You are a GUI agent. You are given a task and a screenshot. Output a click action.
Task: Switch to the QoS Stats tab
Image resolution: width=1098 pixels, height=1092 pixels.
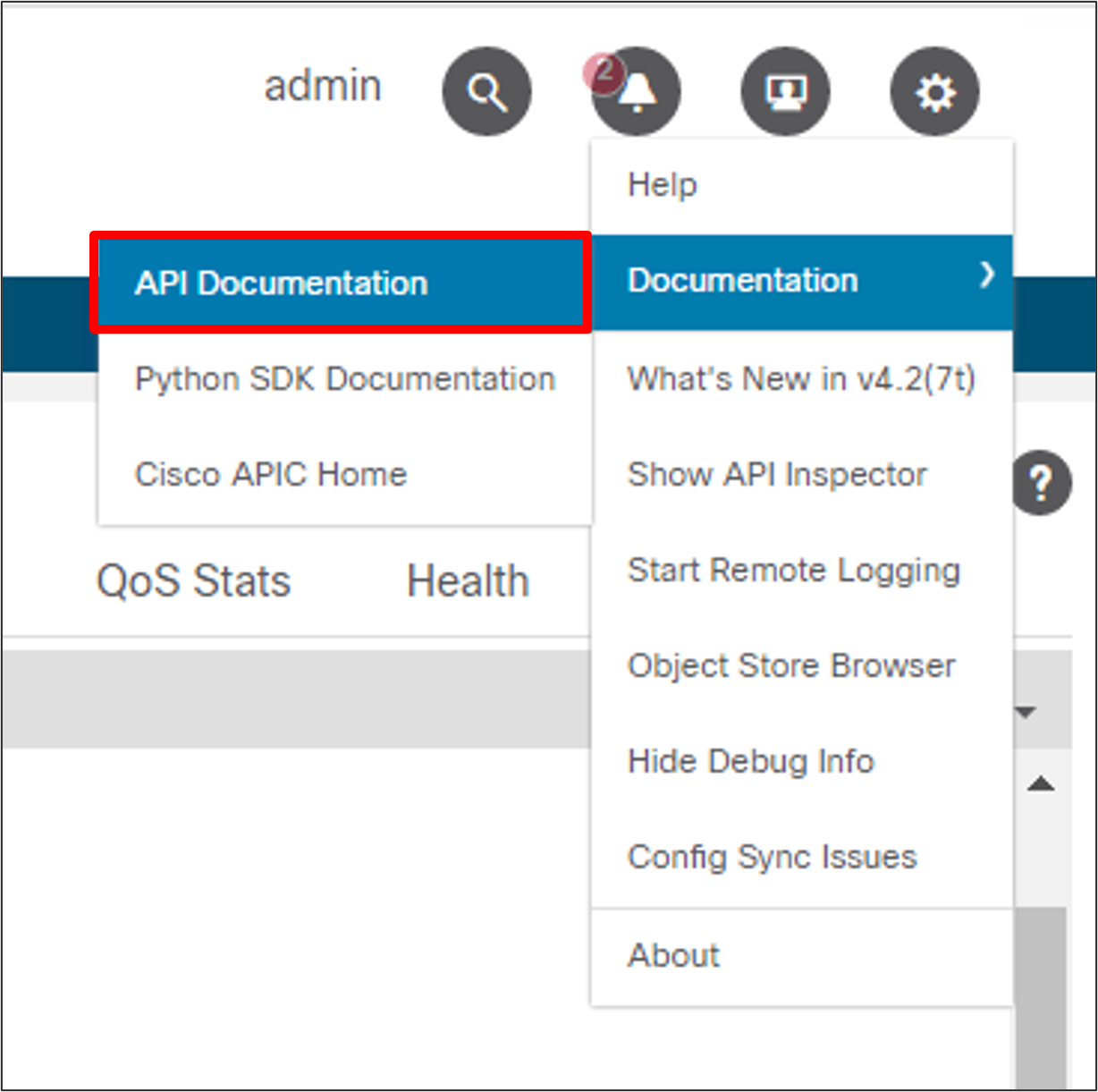point(193,581)
